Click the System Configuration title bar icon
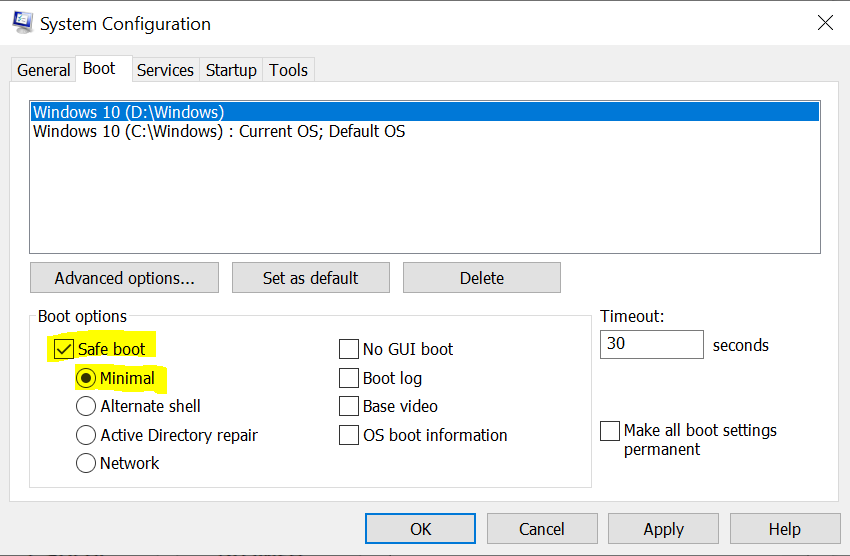This screenshot has width=850, height=556. tap(22, 23)
